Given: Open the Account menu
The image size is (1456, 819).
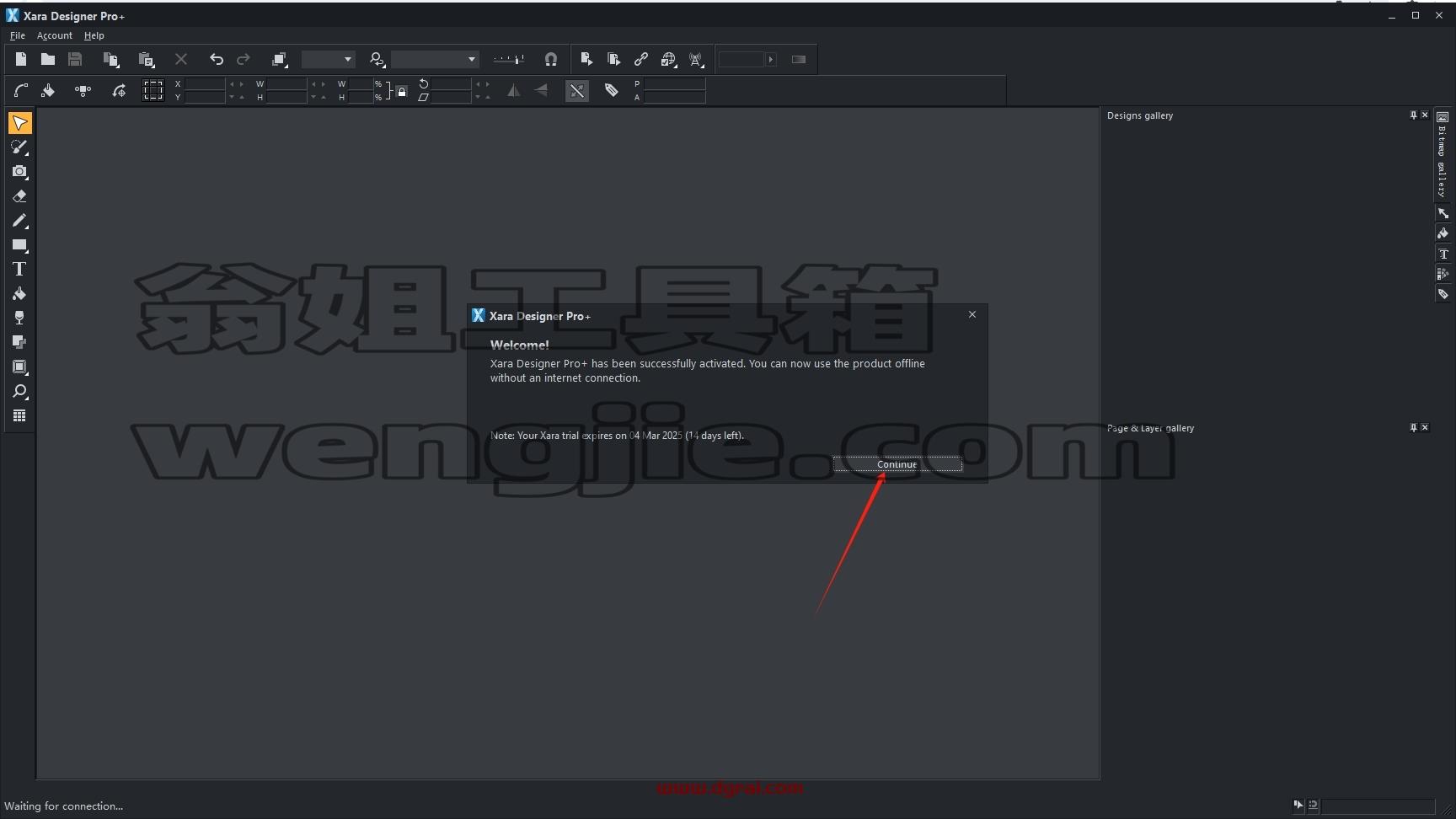Looking at the screenshot, I should pyautogui.click(x=55, y=35).
